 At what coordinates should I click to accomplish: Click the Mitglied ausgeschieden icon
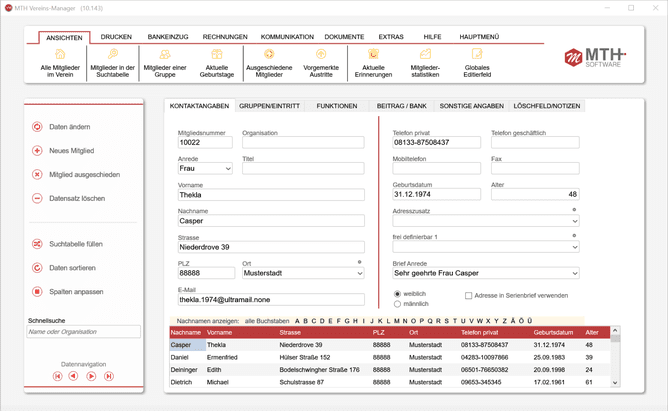tap(37, 174)
